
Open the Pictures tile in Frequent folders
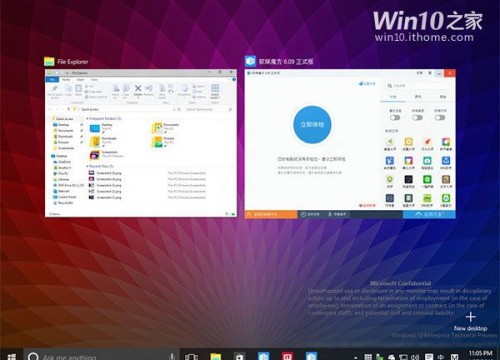point(163,142)
